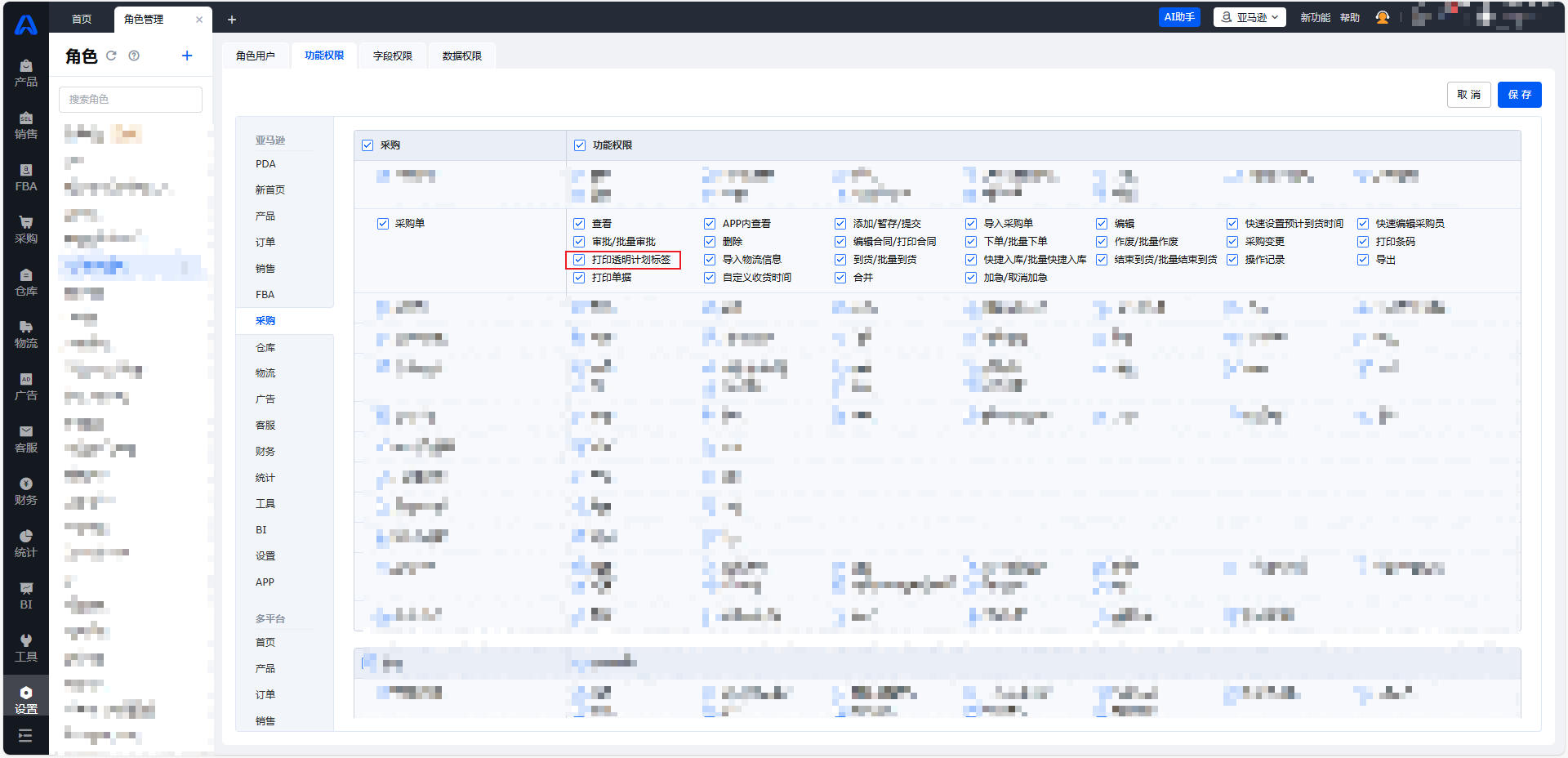1568x758 pixels.
Task: Toggle the 导入采购单 permission checkbox
Action: [971, 224]
